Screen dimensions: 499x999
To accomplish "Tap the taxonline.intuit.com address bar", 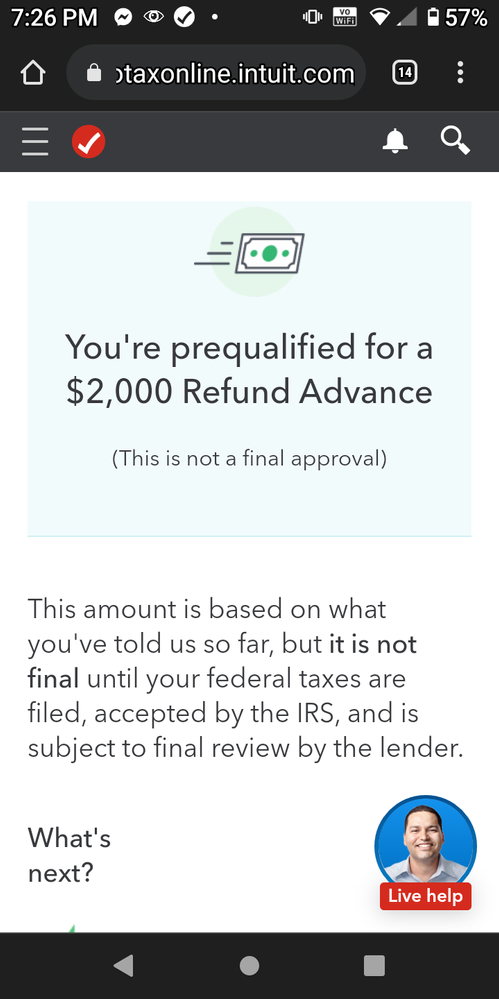I will click(216, 73).
